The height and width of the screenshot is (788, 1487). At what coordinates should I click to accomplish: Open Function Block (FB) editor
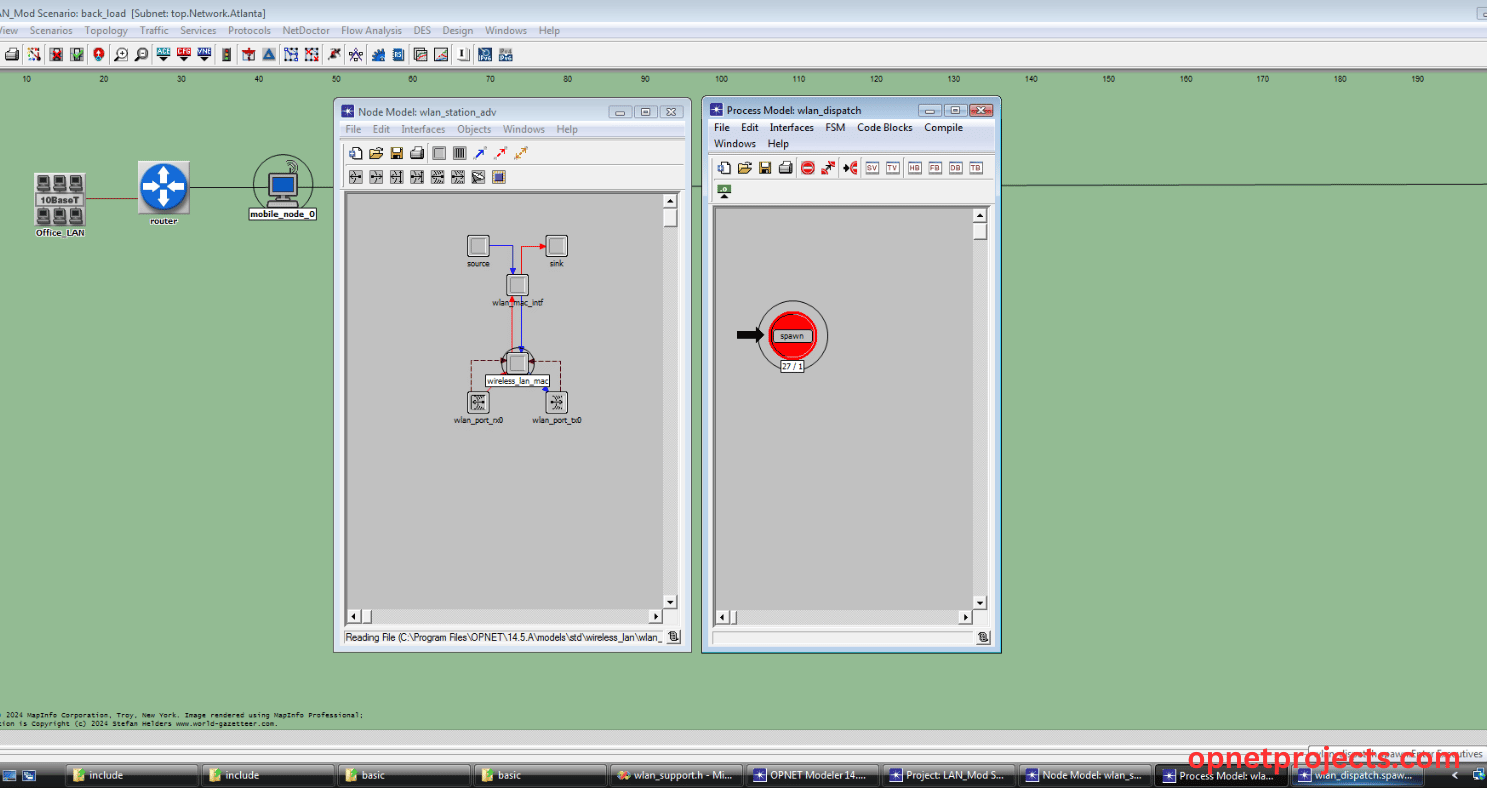click(x=935, y=168)
